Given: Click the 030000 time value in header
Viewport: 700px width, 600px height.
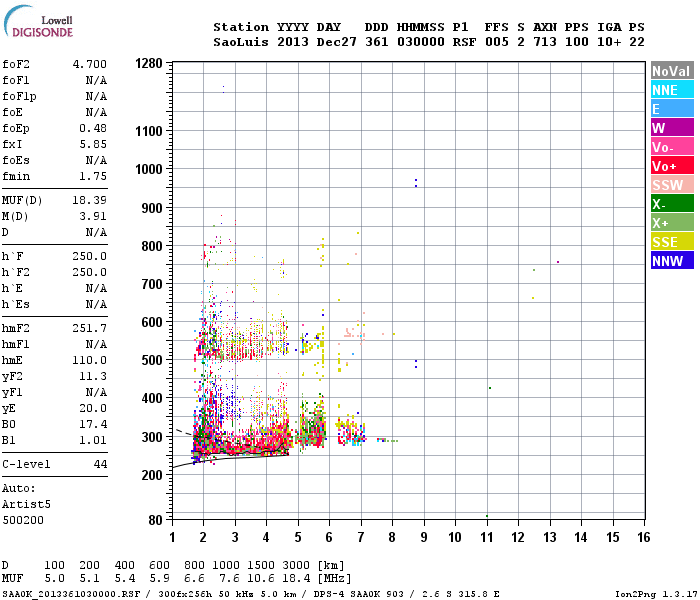Looking at the screenshot, I should click(x=421, y=42).
